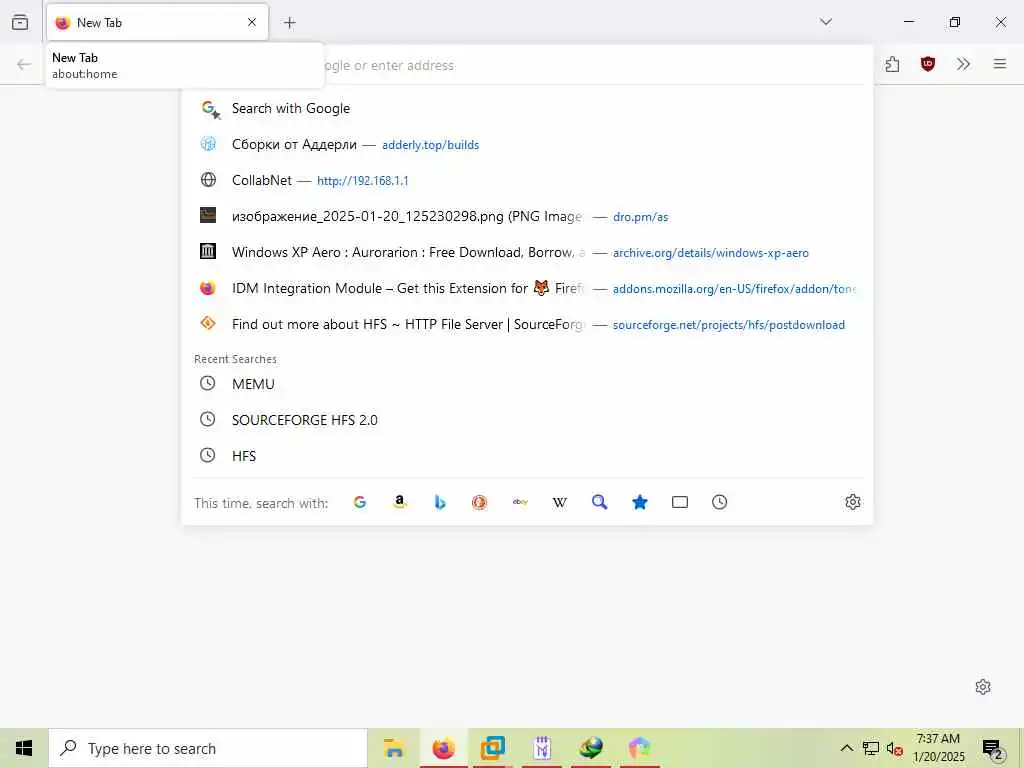The height and width of the screenshot is (768, 1024).
Task: Show hidden system tray icons
Action: [846, 748]
